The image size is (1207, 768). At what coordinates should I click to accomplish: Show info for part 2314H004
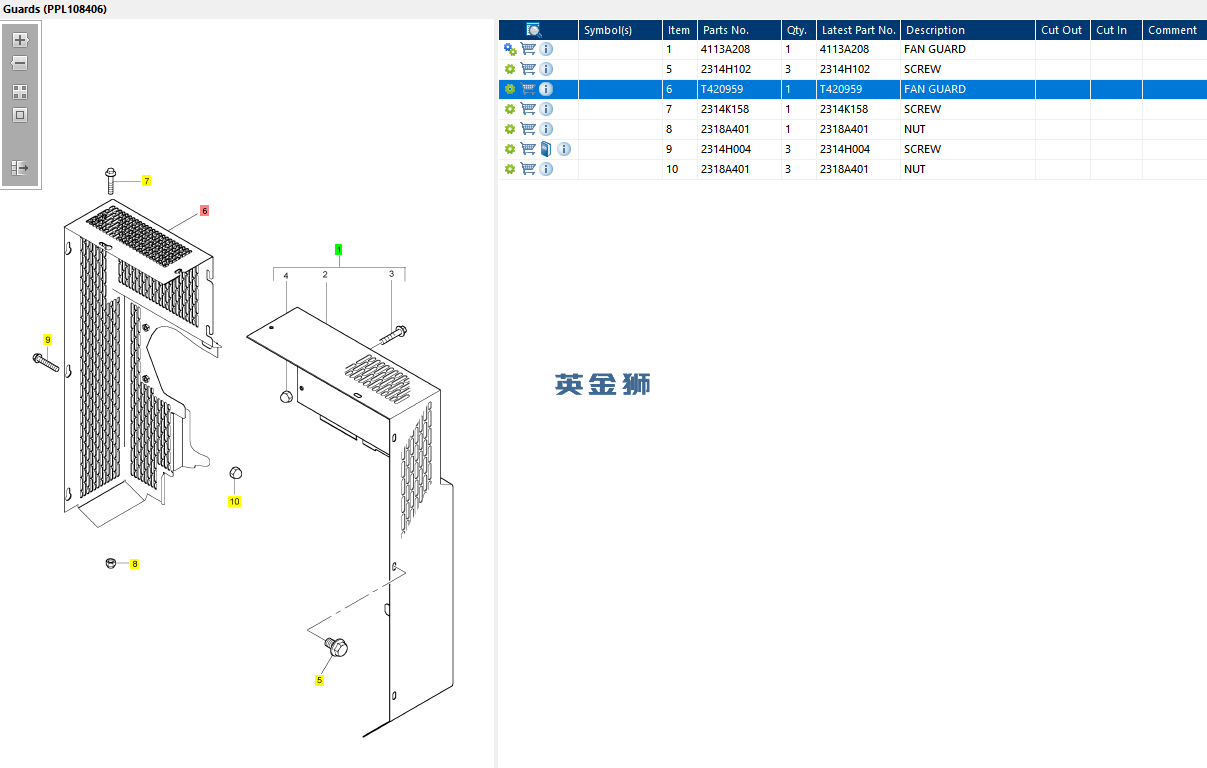coord(564,149)
